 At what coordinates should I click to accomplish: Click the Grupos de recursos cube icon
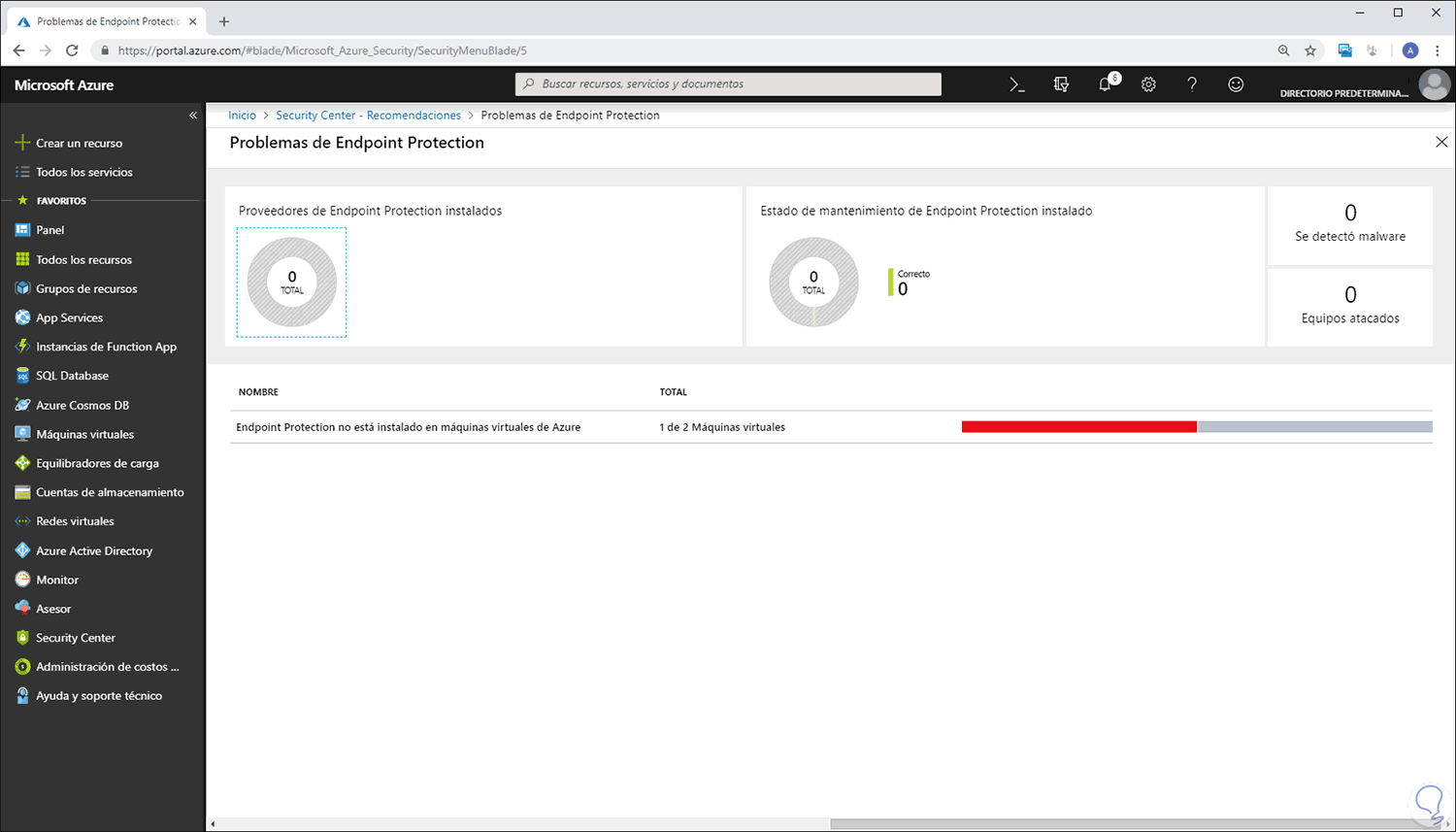[x=22, y=288]
